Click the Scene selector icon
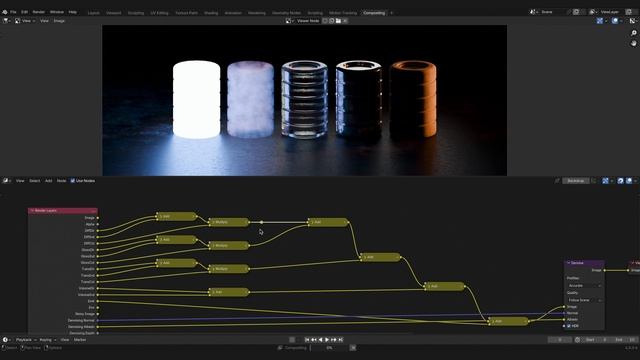 pyautogui.click(x=533, y=12)
